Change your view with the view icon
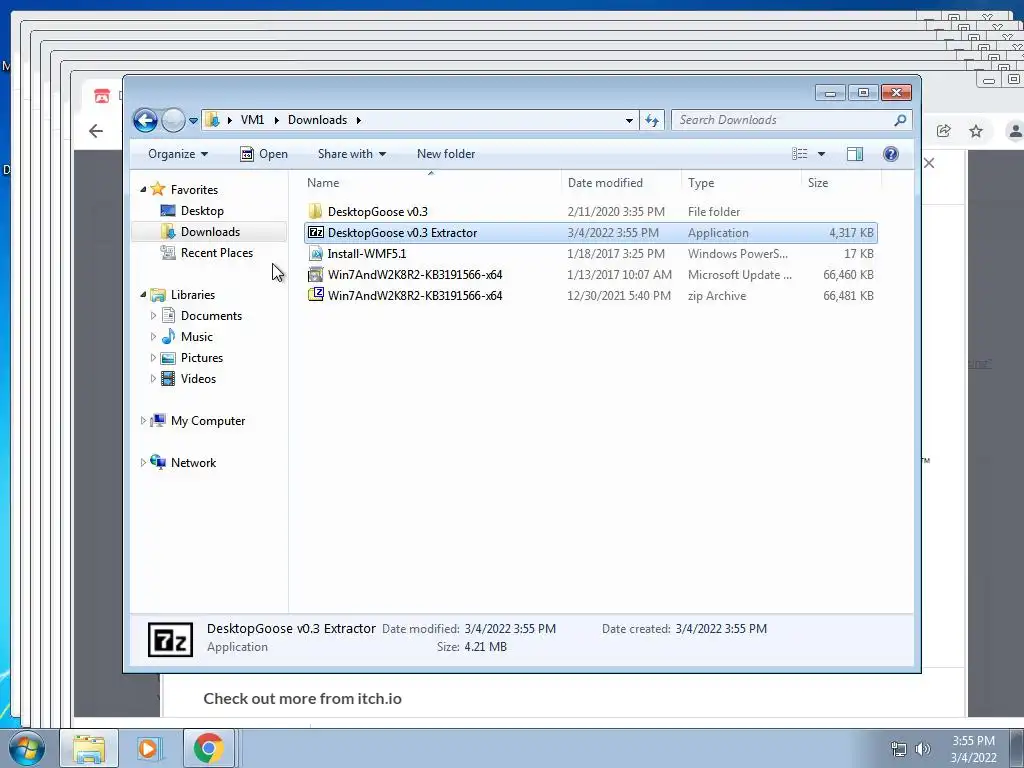The image size is (1024, 768). click(x=799, y=154)
